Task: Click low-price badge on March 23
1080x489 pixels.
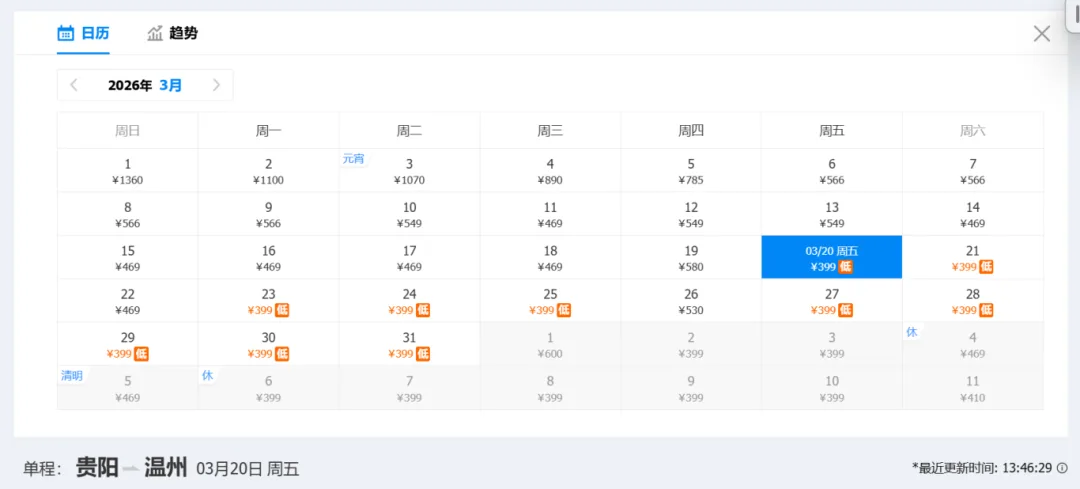Action: coord(282,310)
